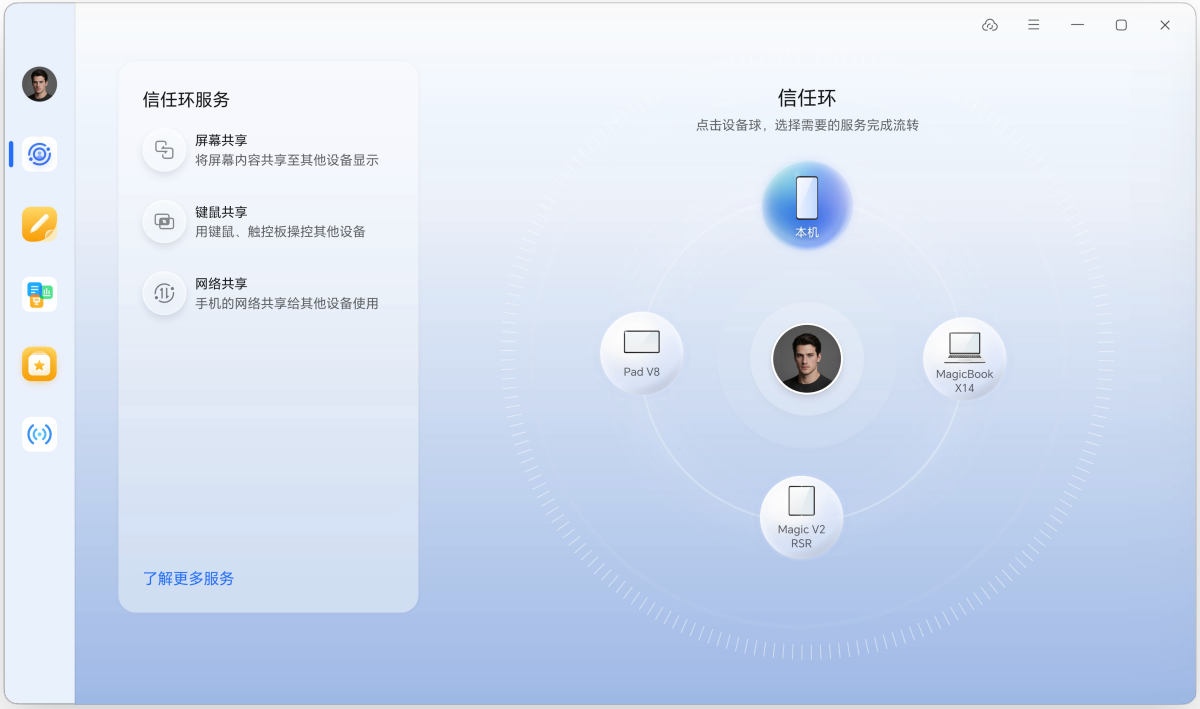Open the yellow notes pencil sidebar icon
Viewport: 1200px width, 709px height.
coord(40,224)
